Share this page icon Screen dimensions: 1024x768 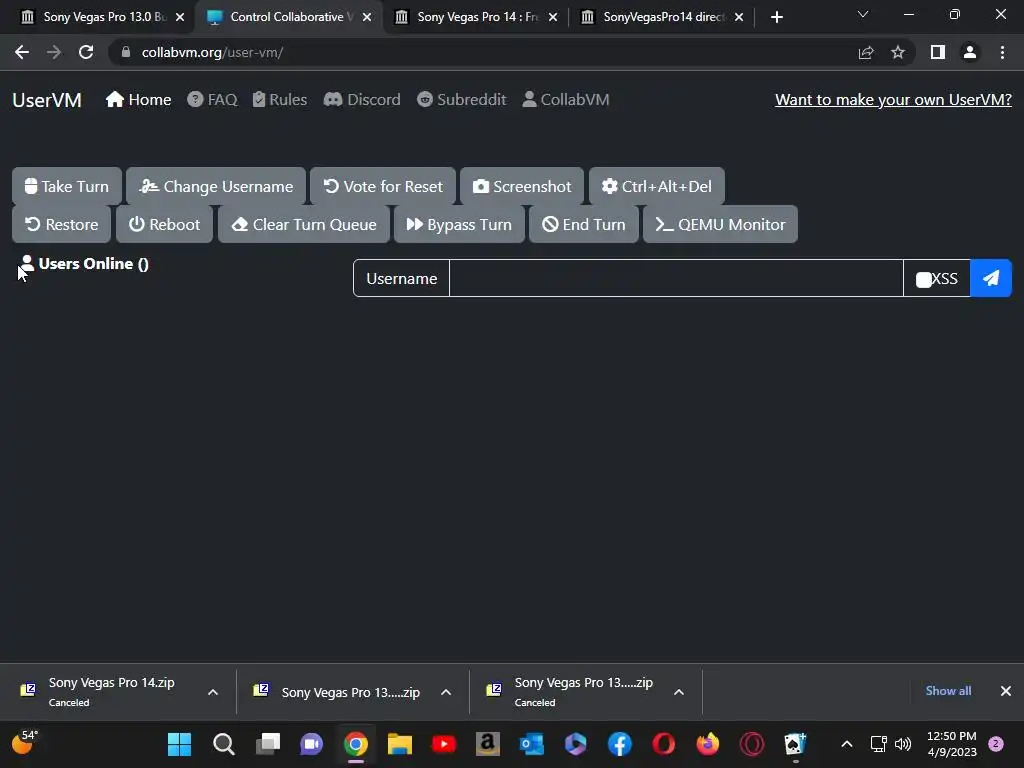click(x=866, y=52)
